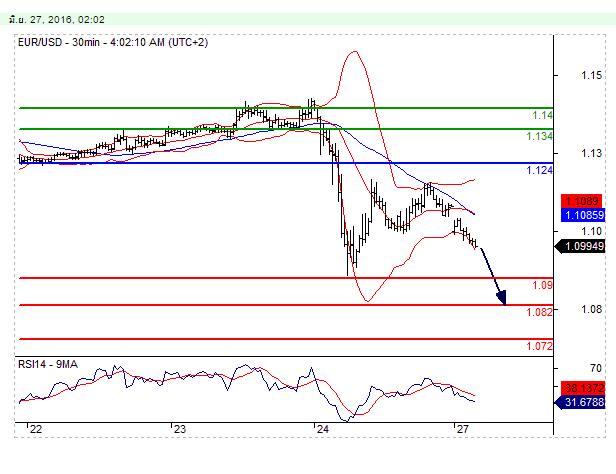Click the black 1.09949 current price tag
Image resolution: width=616 pixels, height=474 pixels.
click(x=580, y=247)
